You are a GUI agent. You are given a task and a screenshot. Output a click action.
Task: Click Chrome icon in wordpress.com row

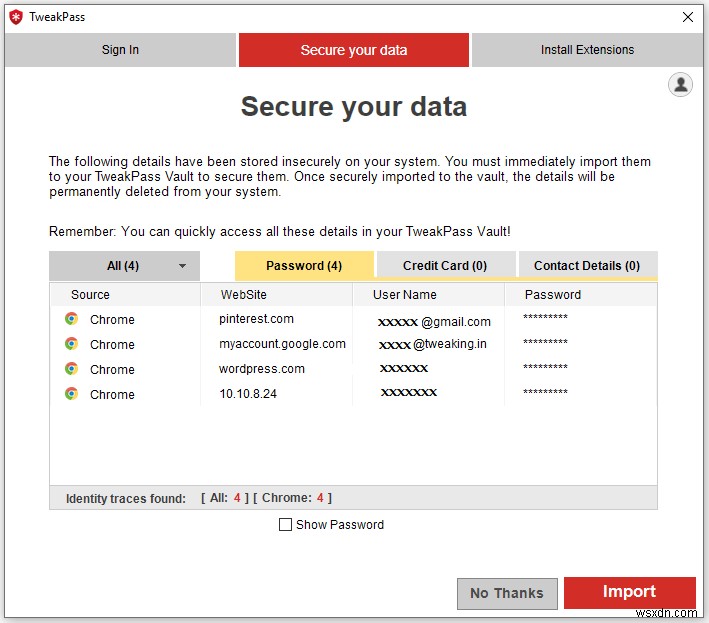pos(71,369)
